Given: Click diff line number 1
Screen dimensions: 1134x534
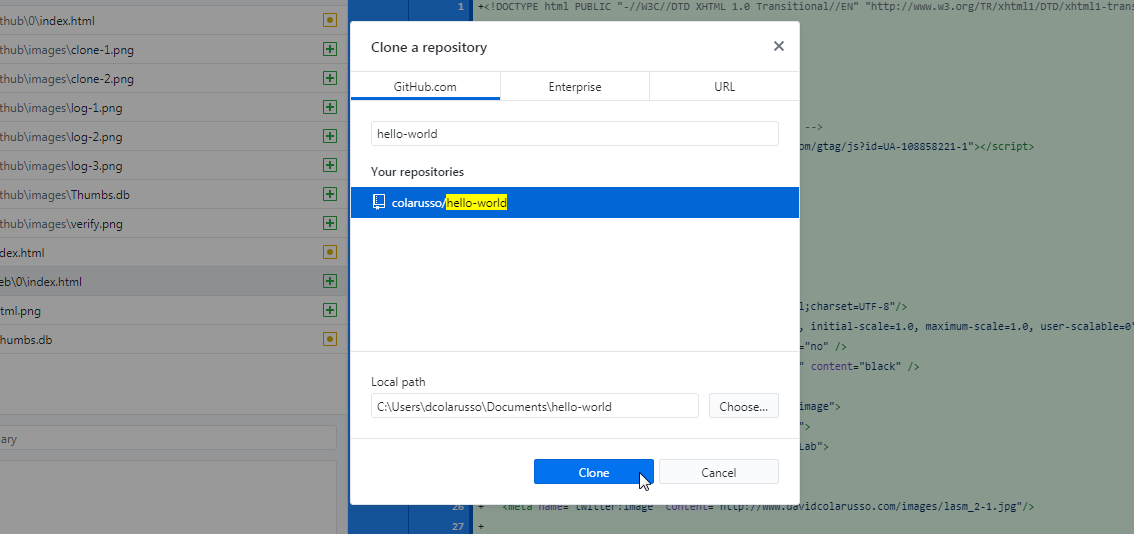Looking at the screenshot, I should click(x=461, y=7).
